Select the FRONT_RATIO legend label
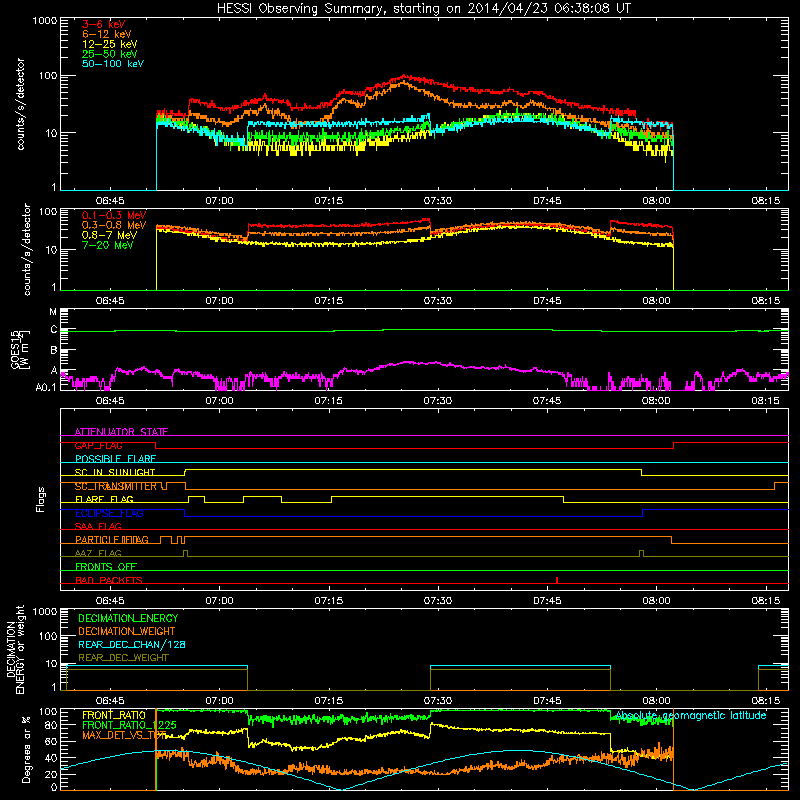800x800 pixels. [114, 715]
